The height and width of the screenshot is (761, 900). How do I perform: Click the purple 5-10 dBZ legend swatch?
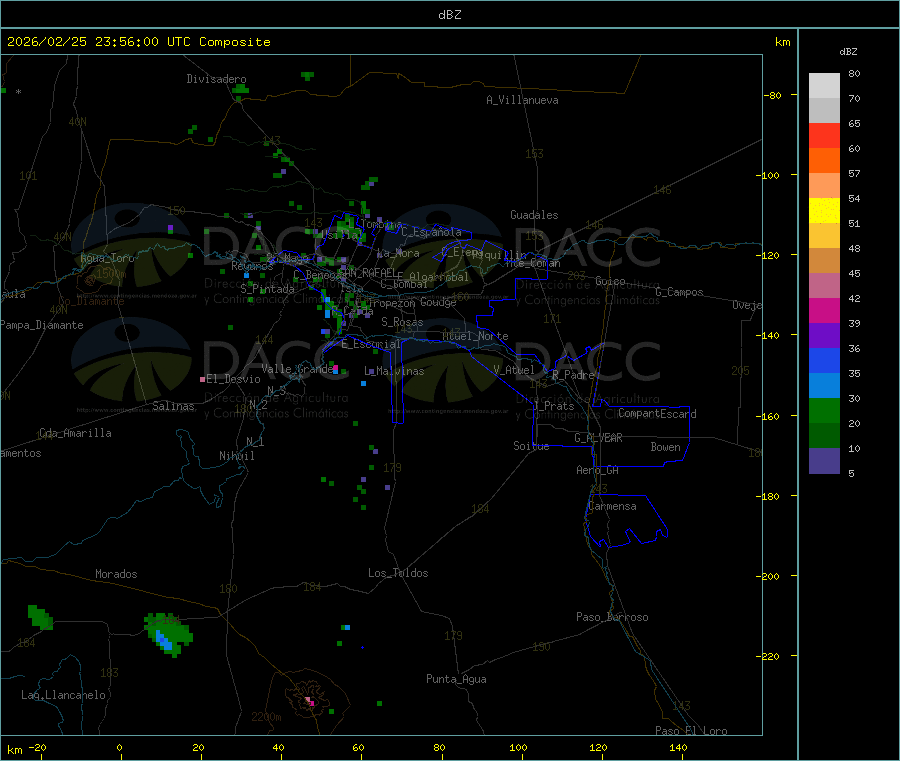[824, 461]
